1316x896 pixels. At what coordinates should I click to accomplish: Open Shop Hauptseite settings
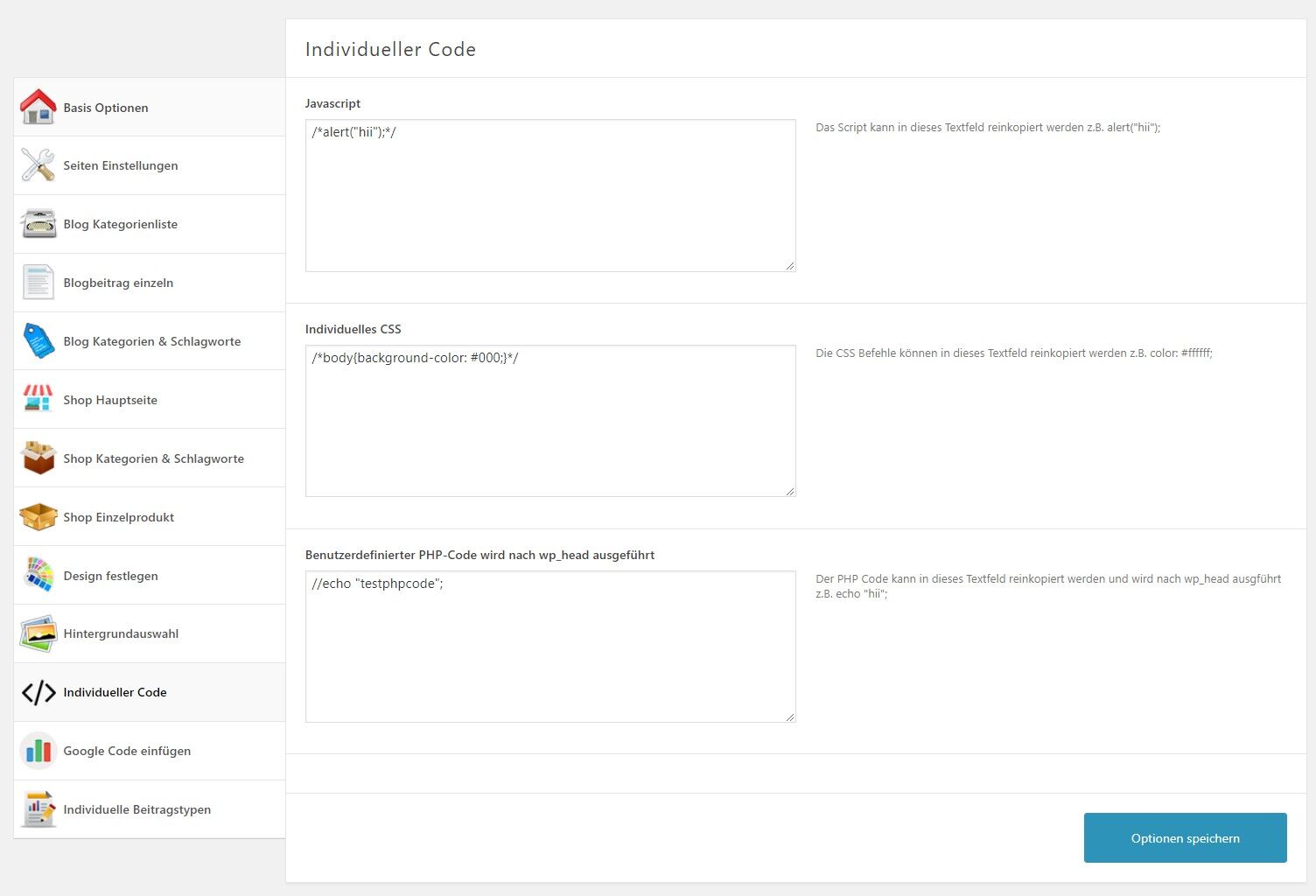pos(150,400)
